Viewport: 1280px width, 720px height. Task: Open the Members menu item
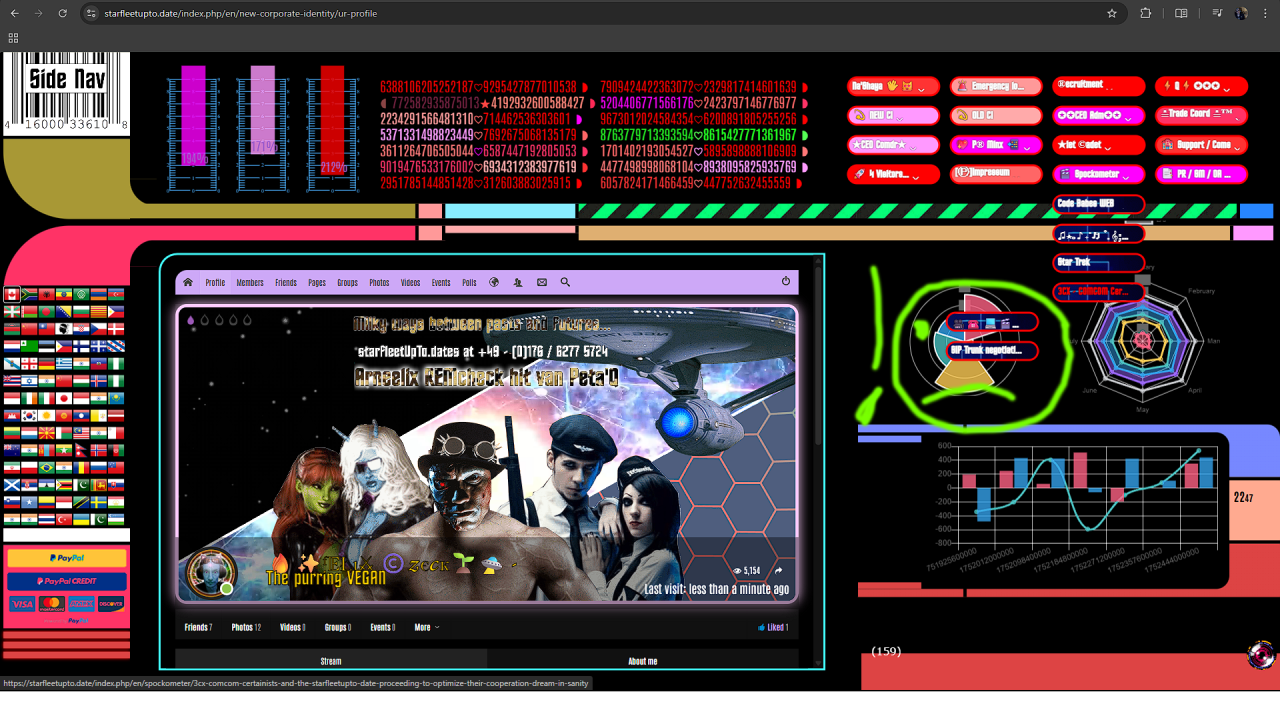(x=250, y=283)
